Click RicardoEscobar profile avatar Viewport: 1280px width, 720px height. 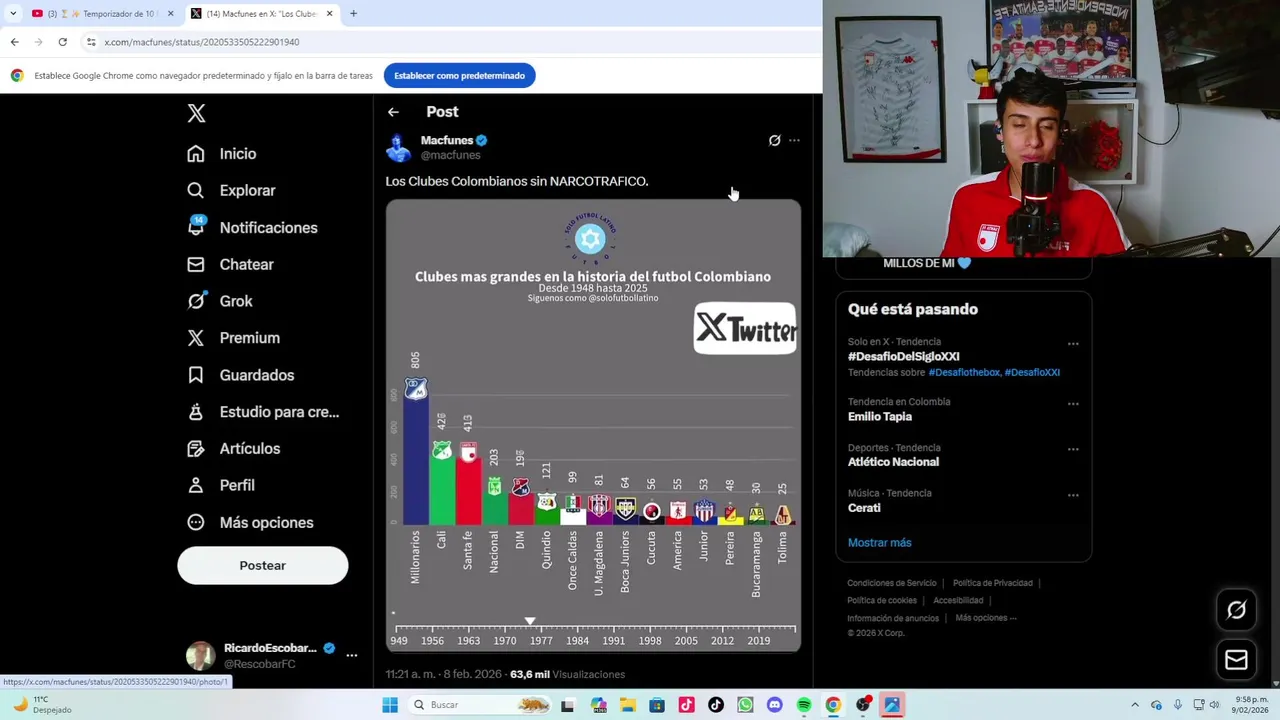(201, 656)
